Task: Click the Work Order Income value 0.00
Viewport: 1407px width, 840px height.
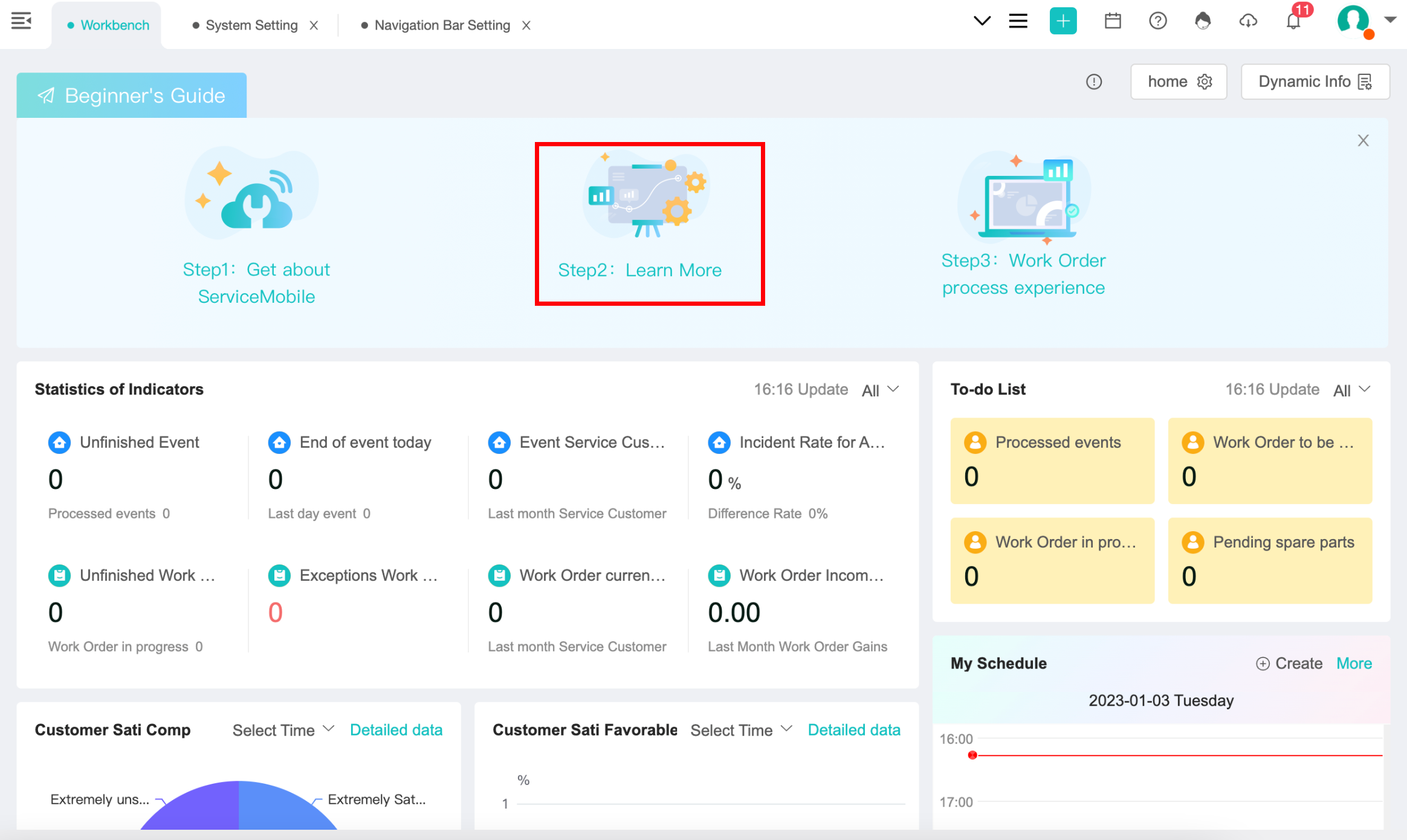Action: 734,613
